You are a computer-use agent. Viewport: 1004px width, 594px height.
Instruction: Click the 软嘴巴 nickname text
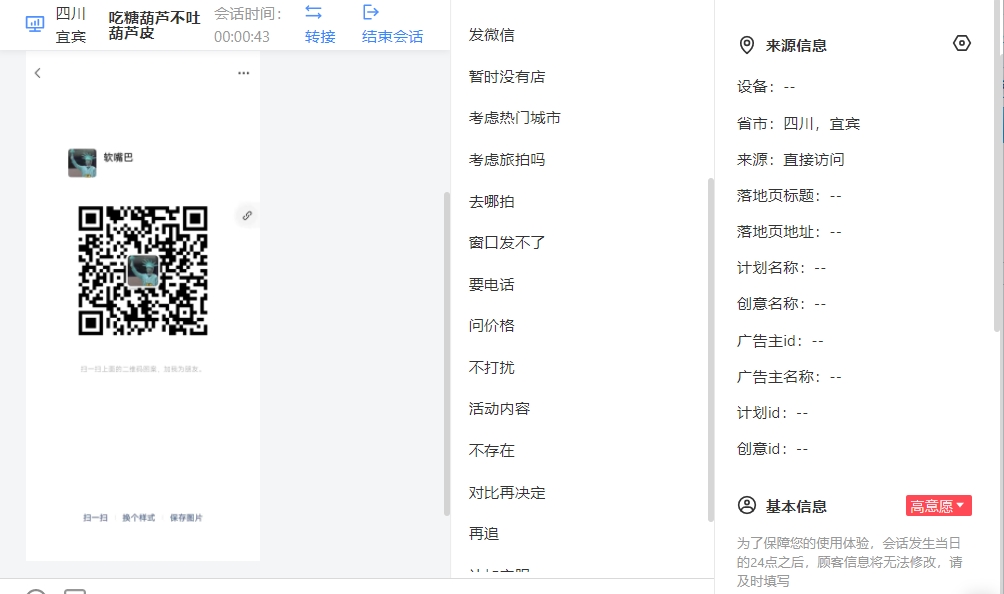click(118, 157)
